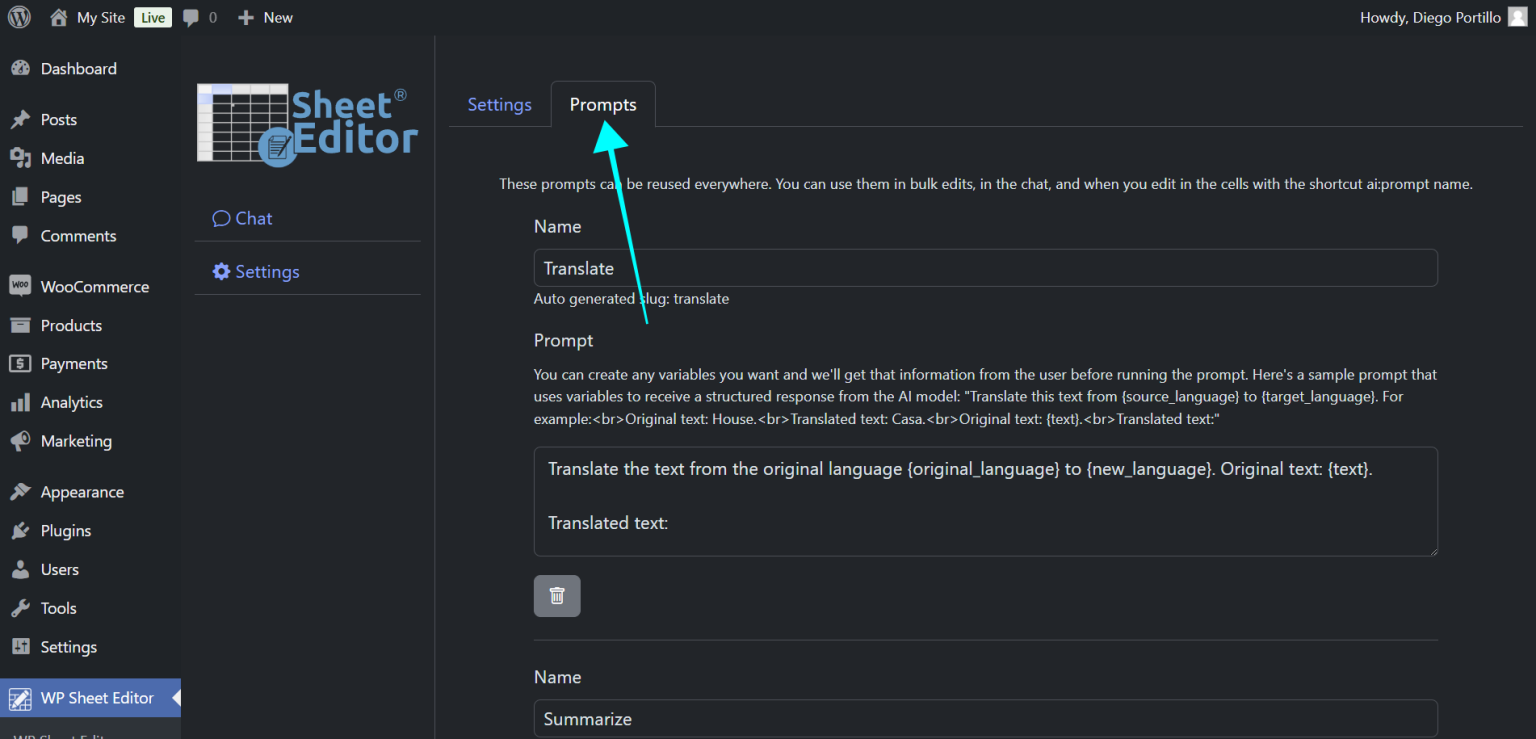The image size is (1536, 739).
Task: Open Marketing via the megaphone icon
Action: 21,441
